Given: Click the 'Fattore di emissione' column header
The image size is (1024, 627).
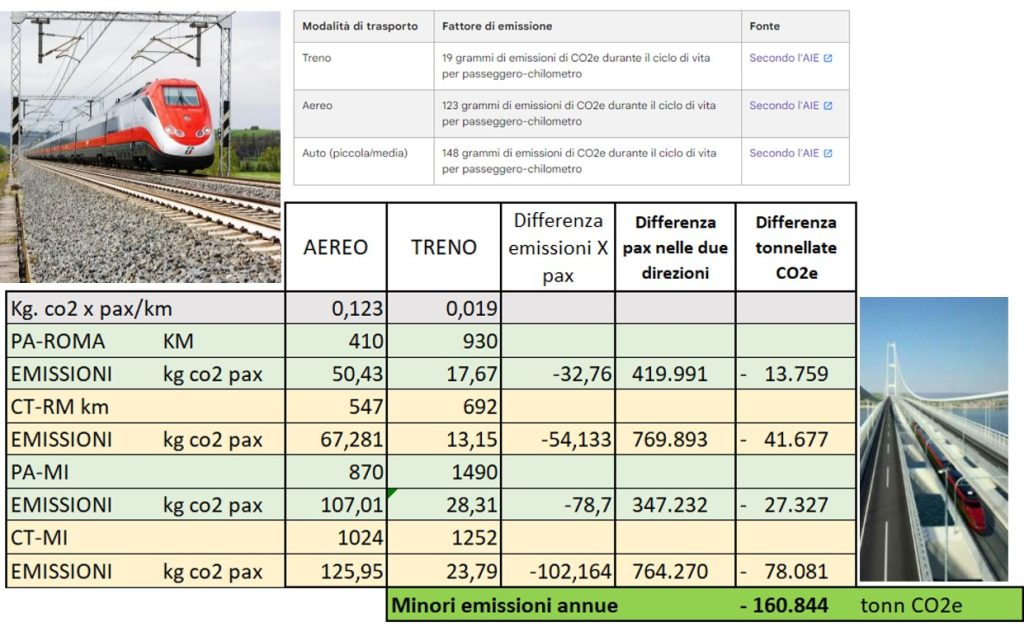Looking at the screenshot, I should tap(496, 26).
